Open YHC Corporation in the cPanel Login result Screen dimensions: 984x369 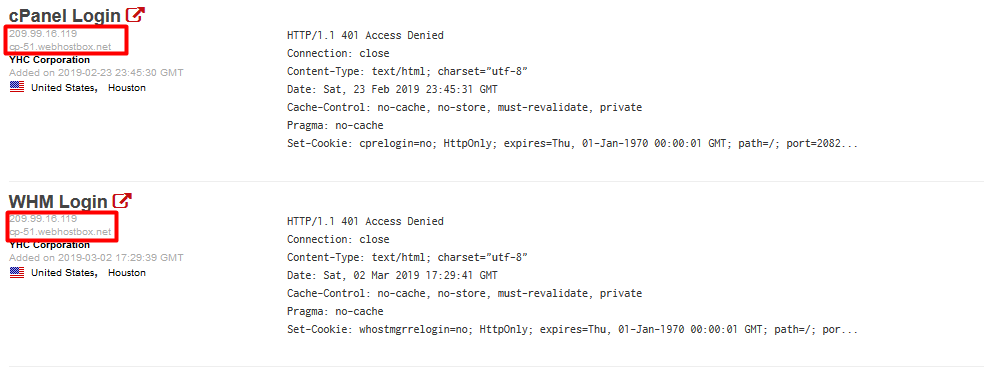tap(50, 60)
